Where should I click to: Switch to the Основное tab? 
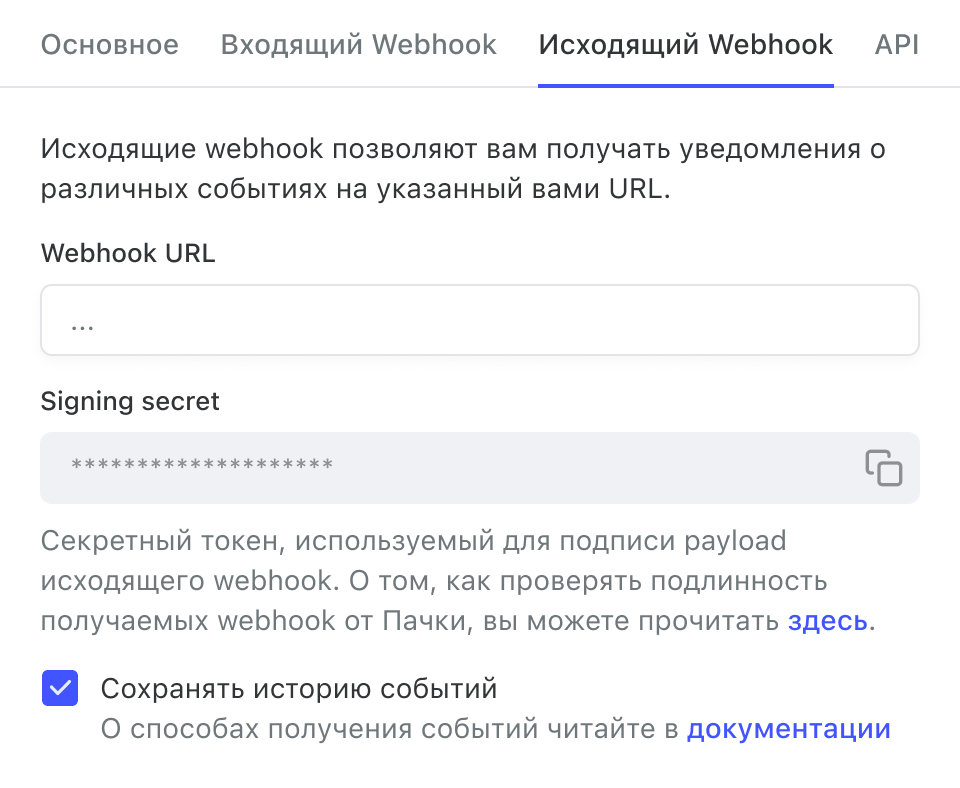tap(109, 45)
